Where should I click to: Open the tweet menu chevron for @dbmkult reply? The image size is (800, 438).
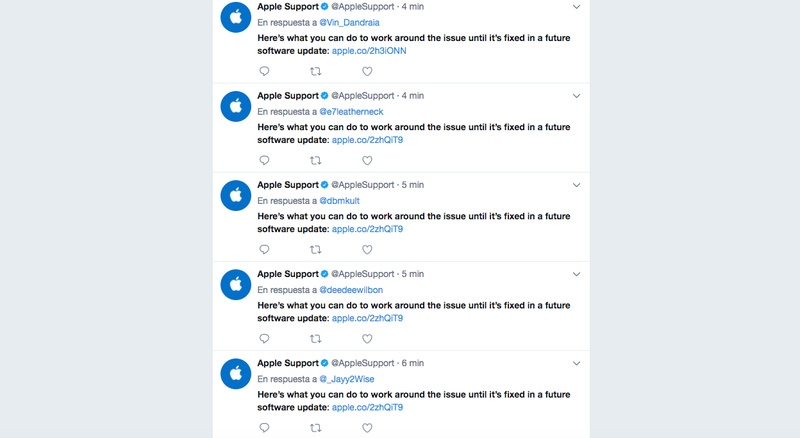(x=577, y=185)
